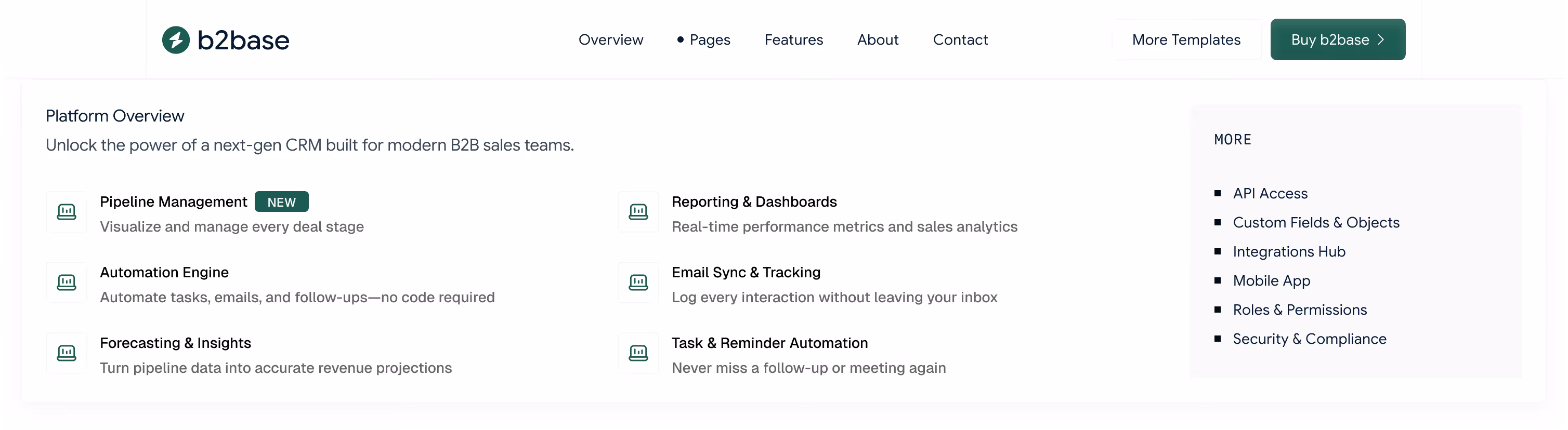Click 'Visualize and manage every deal stage' text
This screenshot has height=430, width=1568.
click(232, 226)
